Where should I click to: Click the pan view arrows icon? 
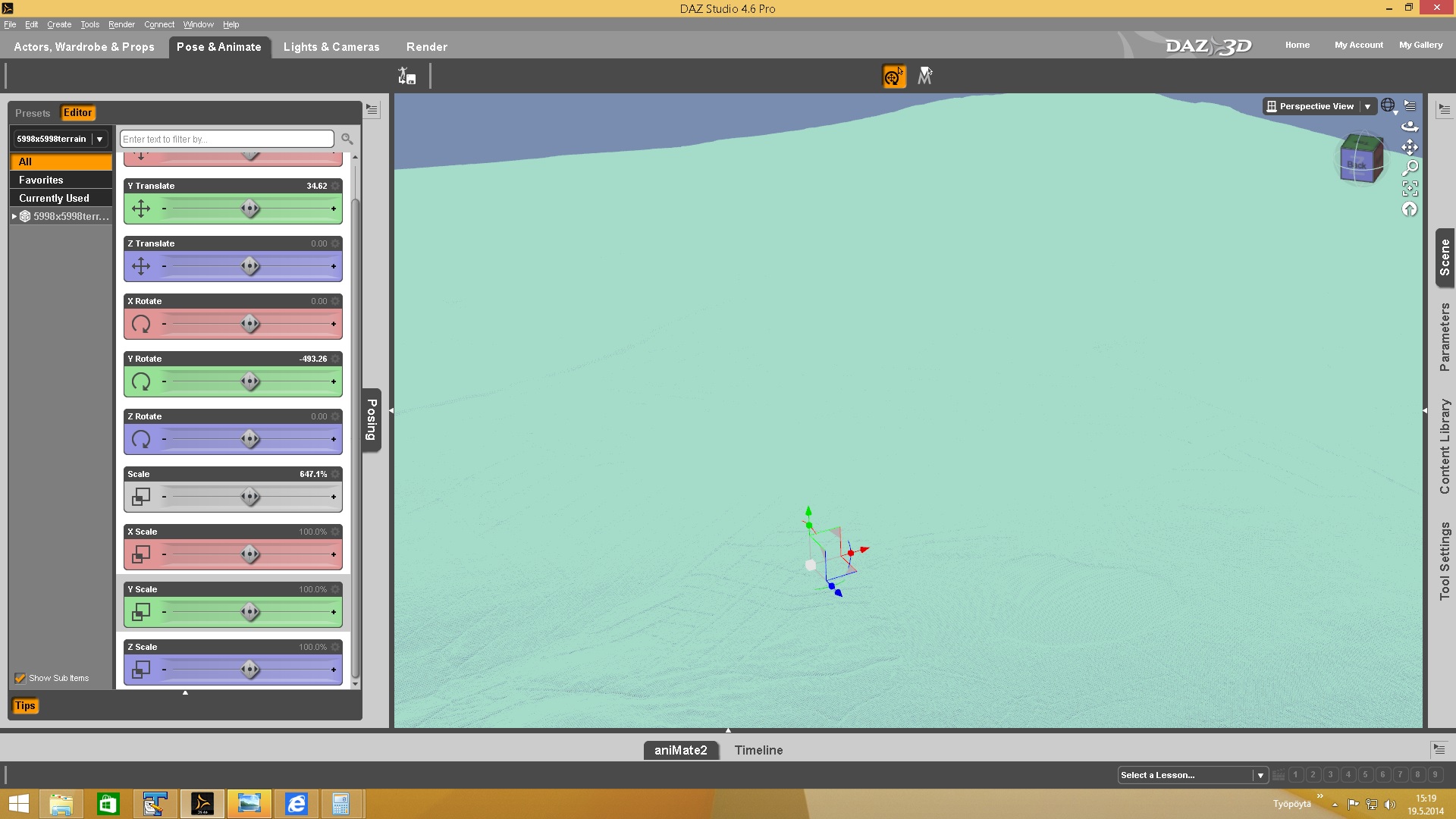click(x=1409, y=147)
